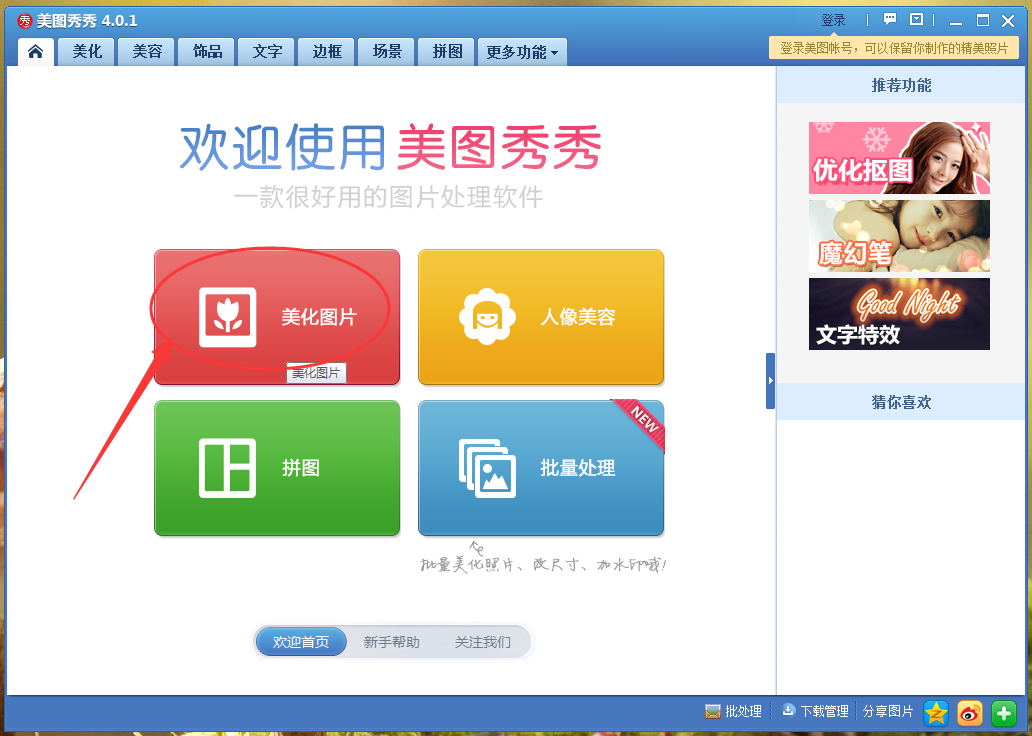Image resolution: width=1032 pixels, height=736 pixels.
Task: Open the feedback speech bubble icon
Action: 890,20
